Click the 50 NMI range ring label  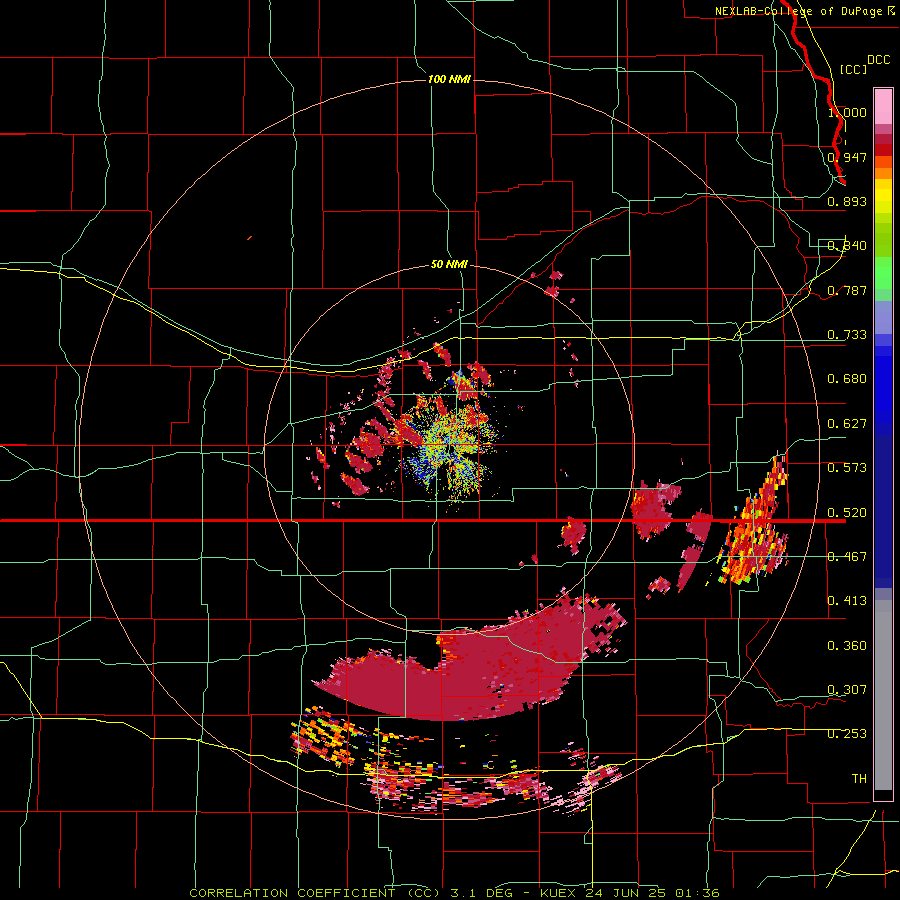pyautogui.click(x=449, y=264)
